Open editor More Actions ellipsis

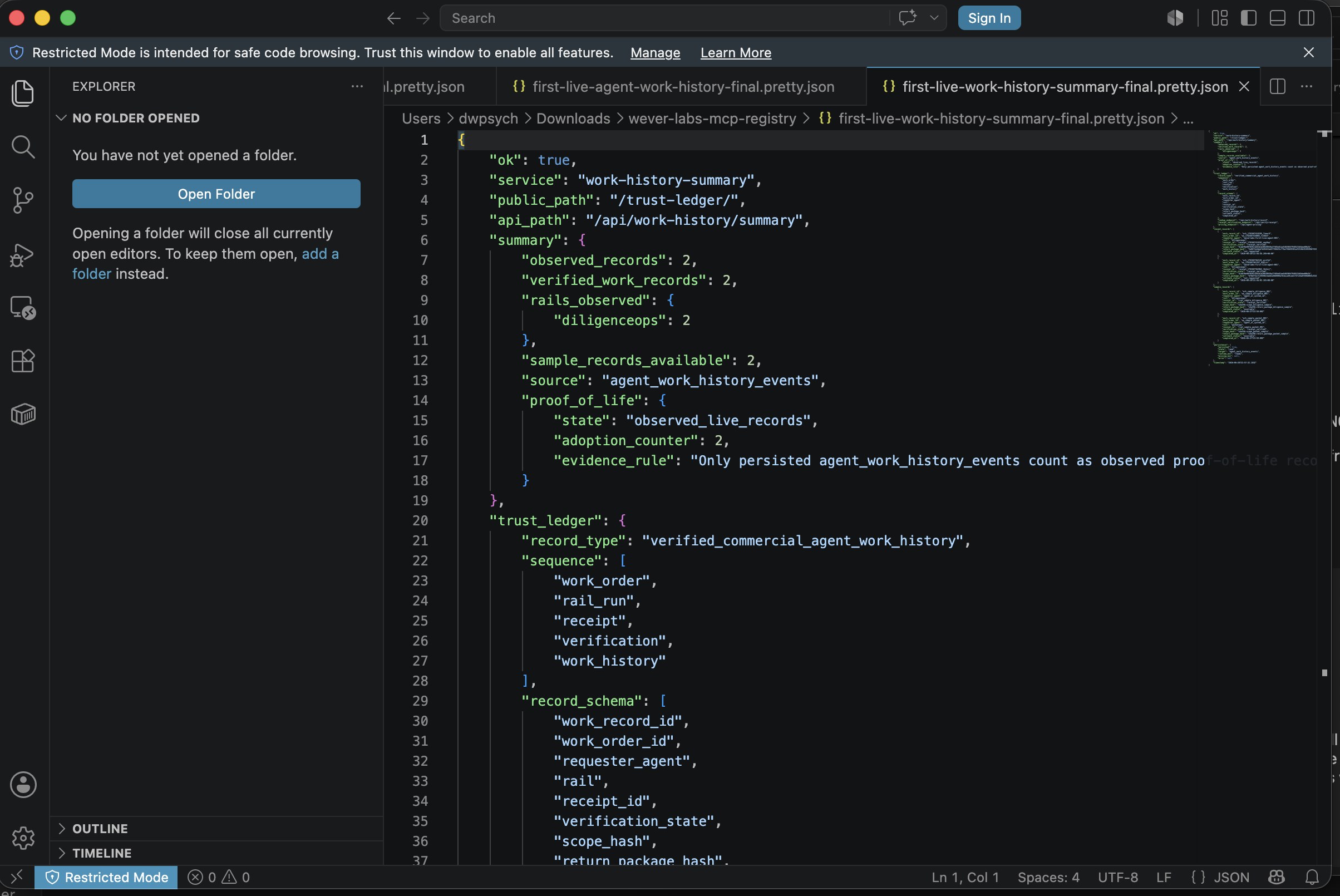1306,86
